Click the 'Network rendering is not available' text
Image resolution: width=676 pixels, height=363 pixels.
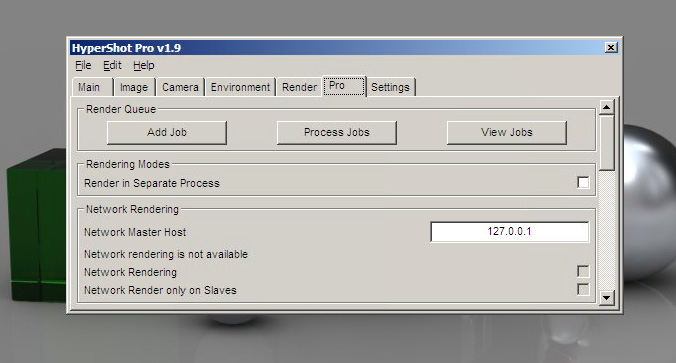[166, 254]
